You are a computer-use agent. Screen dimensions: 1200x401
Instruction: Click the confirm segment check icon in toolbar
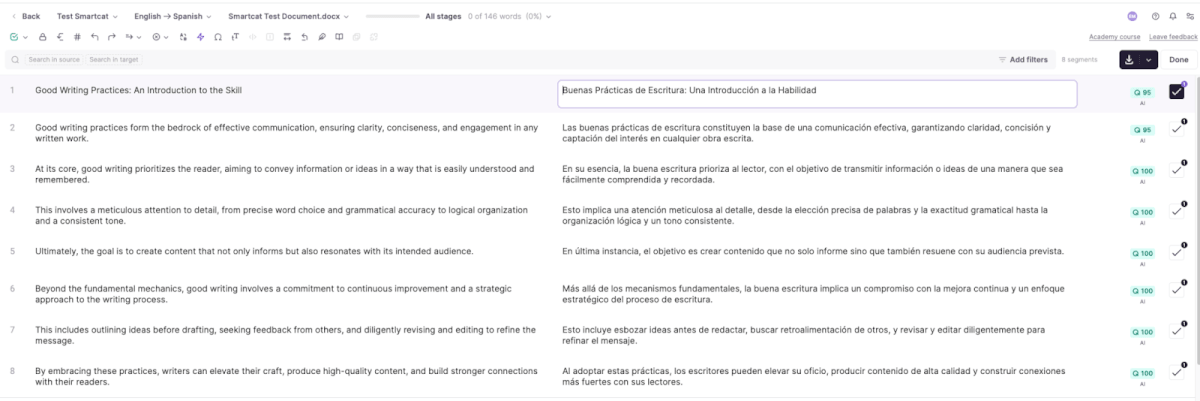click(x=13, y=37)
